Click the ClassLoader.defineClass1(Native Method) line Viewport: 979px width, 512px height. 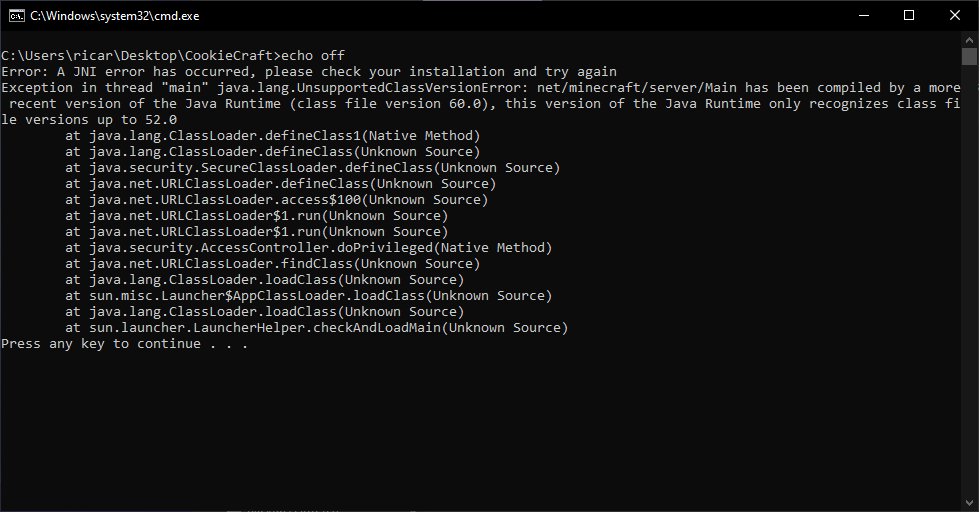point(272,136)
